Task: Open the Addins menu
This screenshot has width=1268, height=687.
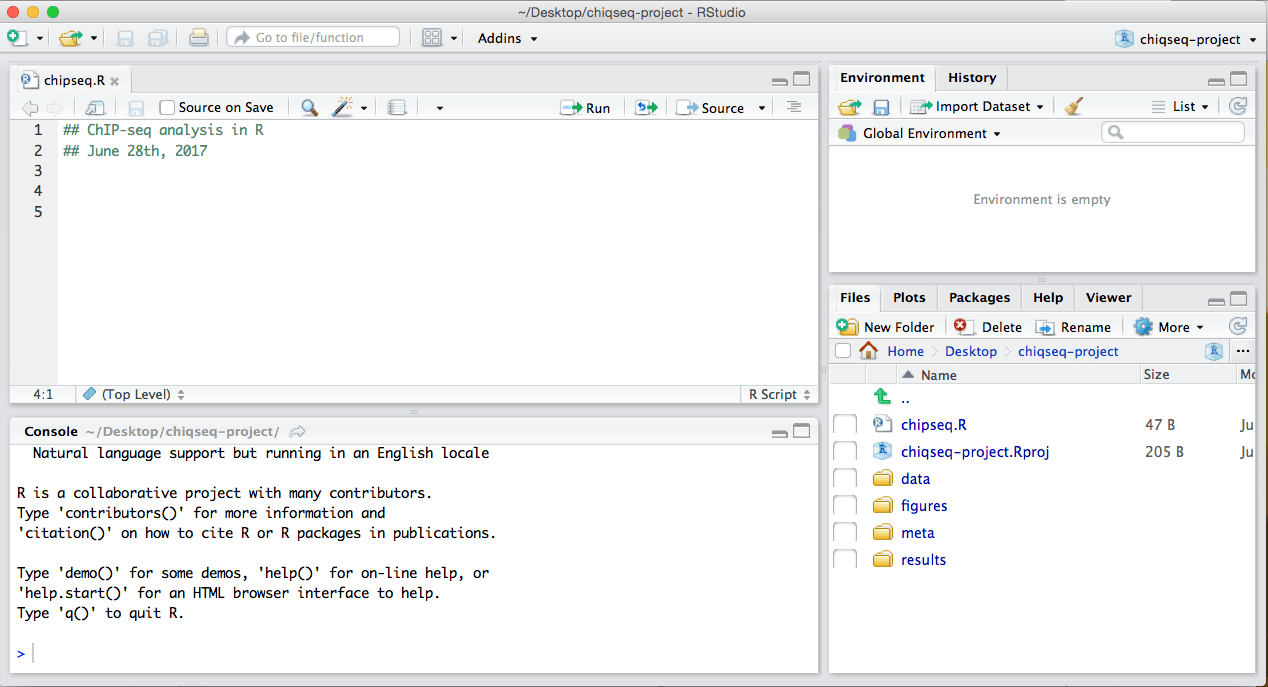Action: click(x=507, y=38)
